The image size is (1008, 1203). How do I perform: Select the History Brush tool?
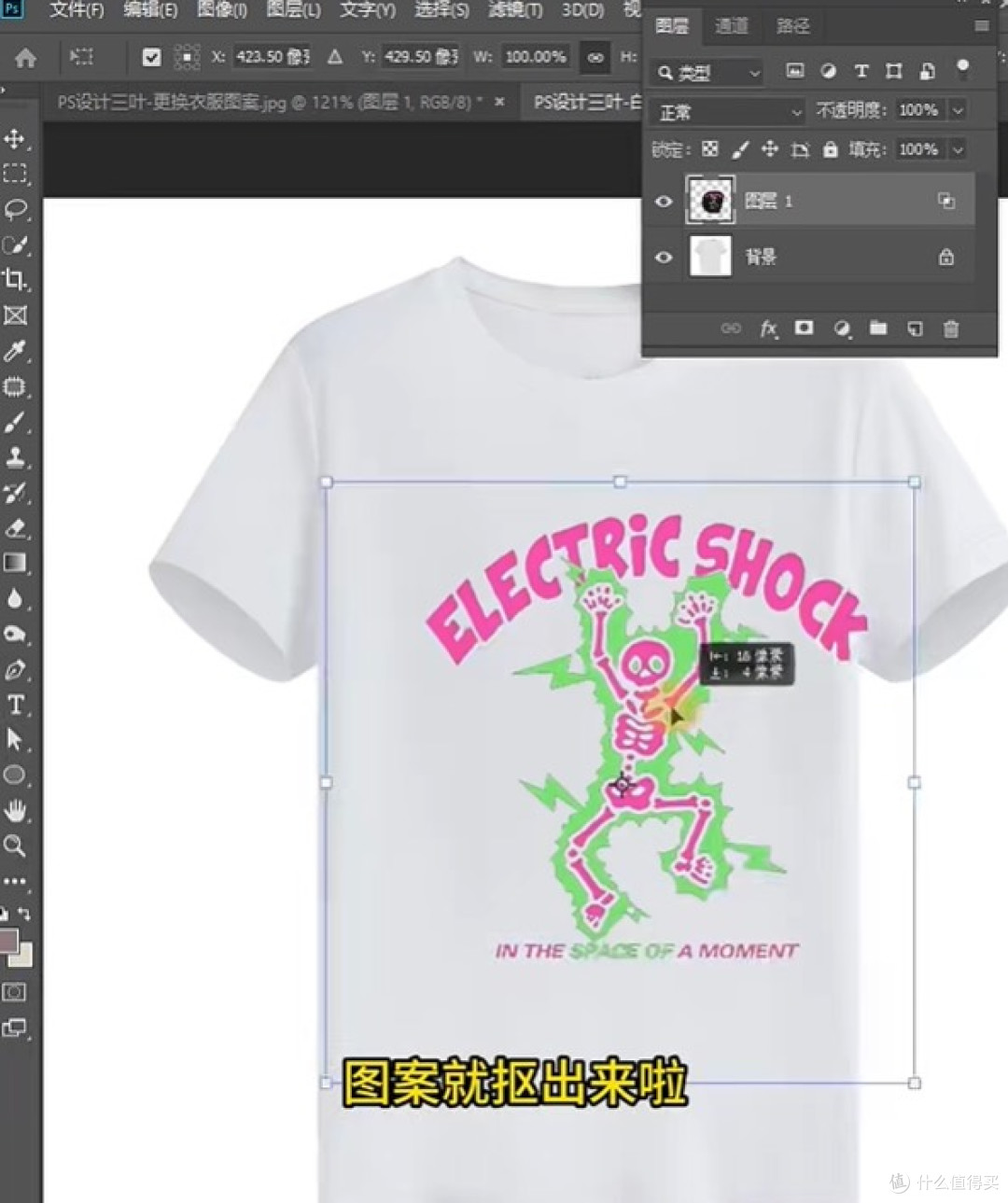click(x=14, y=493)
